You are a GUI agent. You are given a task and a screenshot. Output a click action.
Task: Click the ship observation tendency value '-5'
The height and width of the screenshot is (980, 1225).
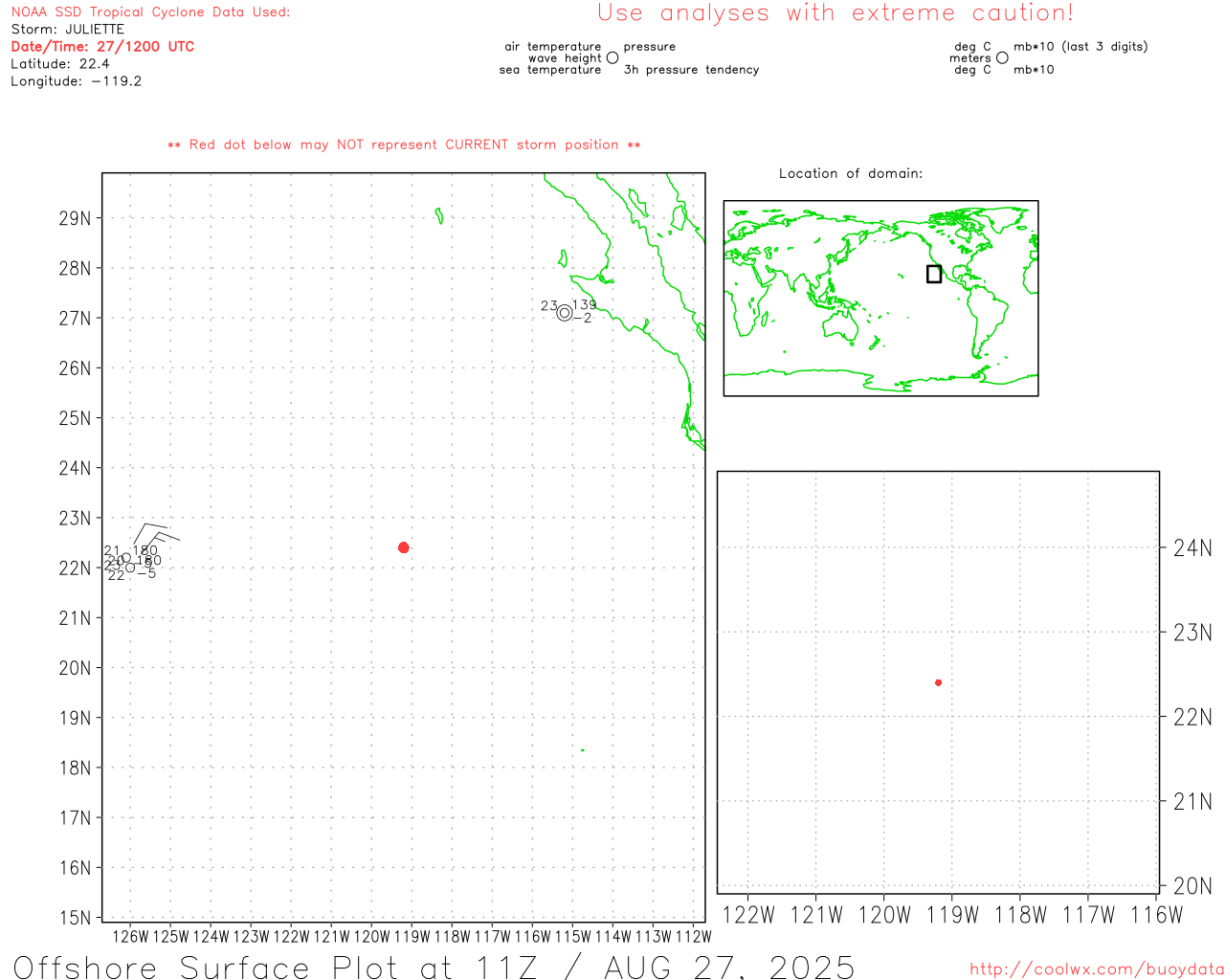(x=146, y=573)
